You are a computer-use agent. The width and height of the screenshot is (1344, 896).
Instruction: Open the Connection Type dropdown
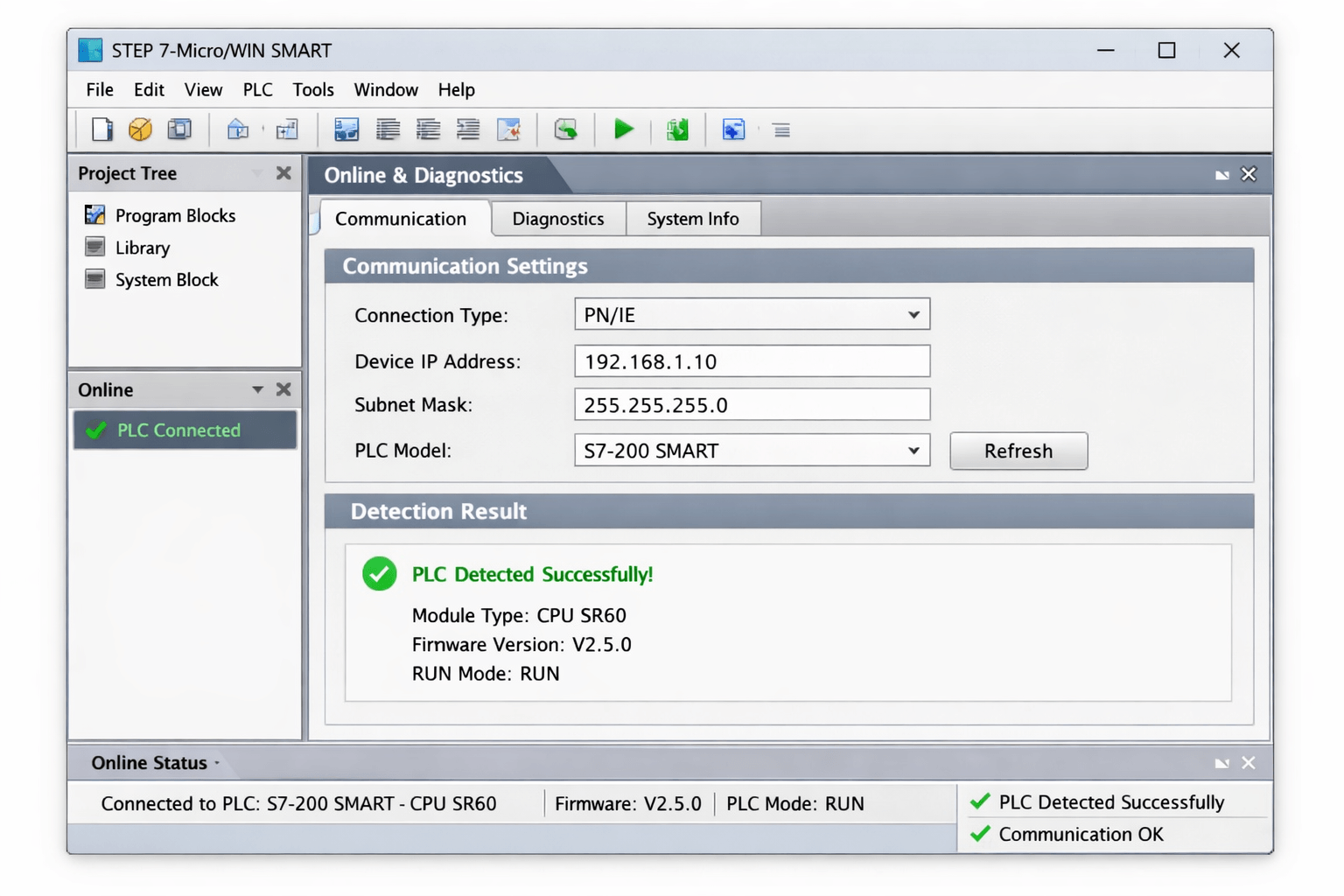(913, 314)
